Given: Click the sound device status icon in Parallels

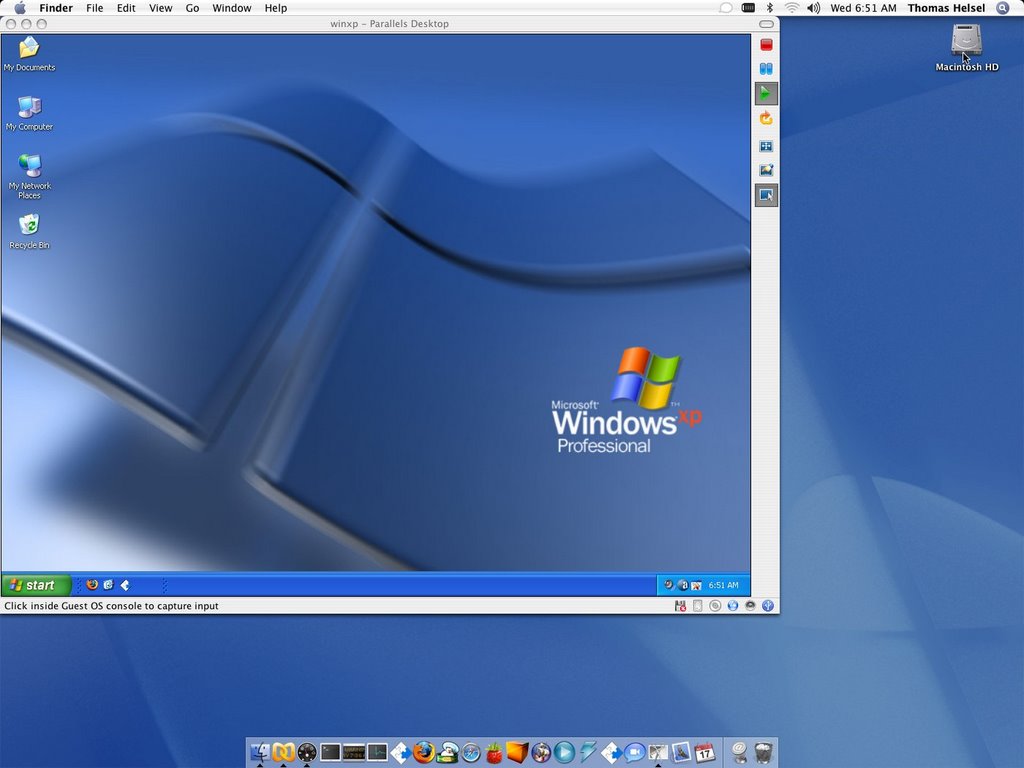Looking at the screenshot, I should 750,606.
